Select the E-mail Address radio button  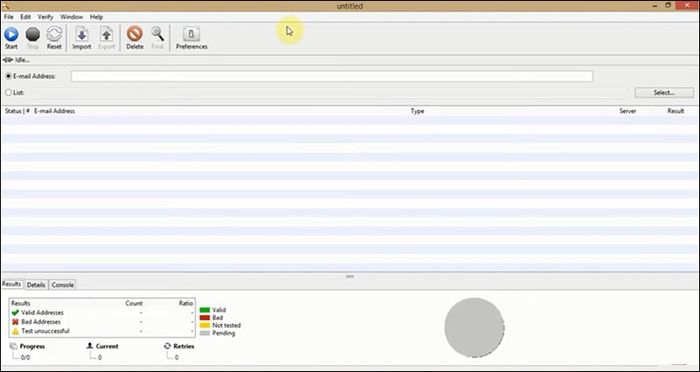[x=8, y=76]
